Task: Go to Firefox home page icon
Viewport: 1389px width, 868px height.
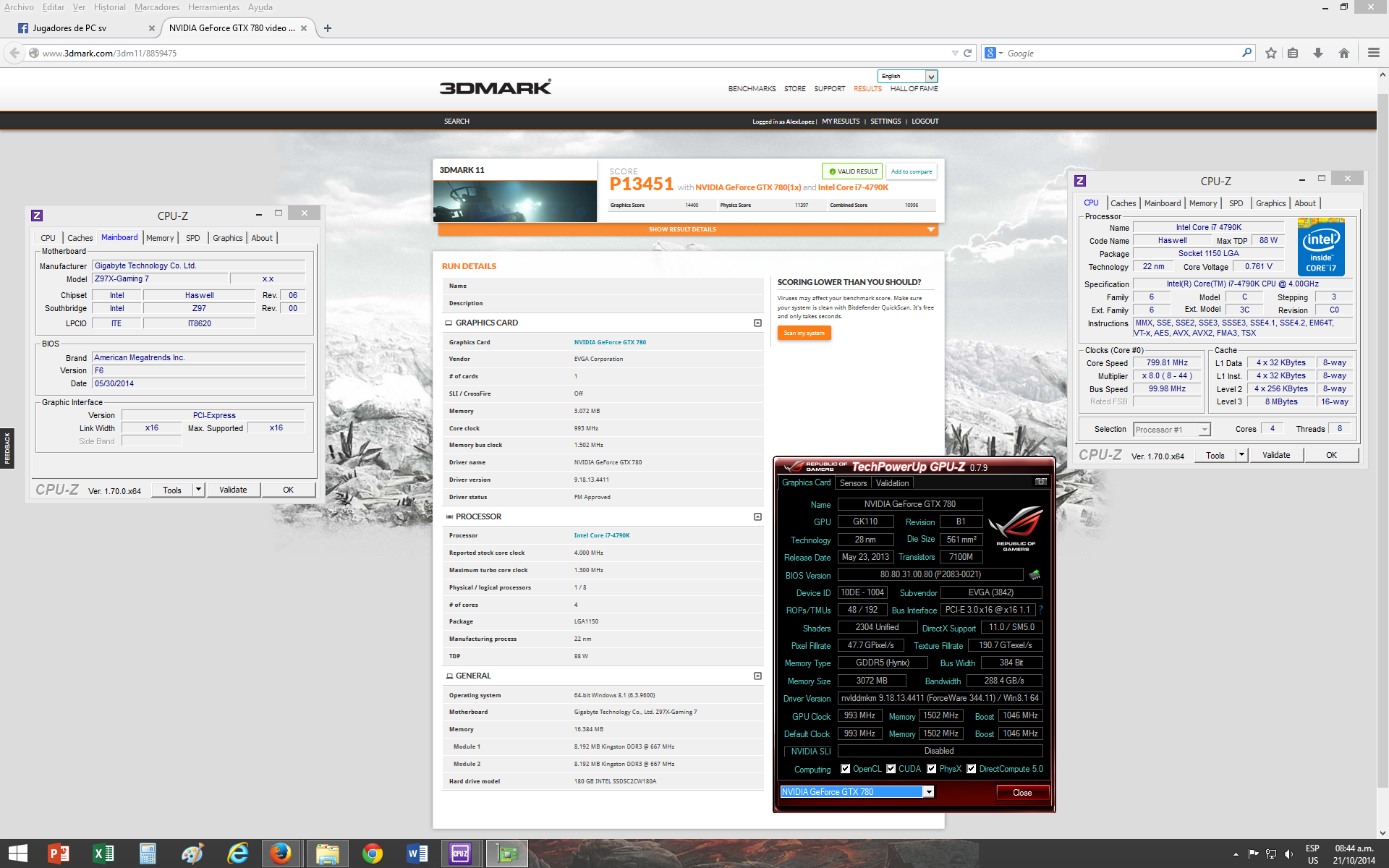Action: pyautogui.click(x=1344, y=53)
